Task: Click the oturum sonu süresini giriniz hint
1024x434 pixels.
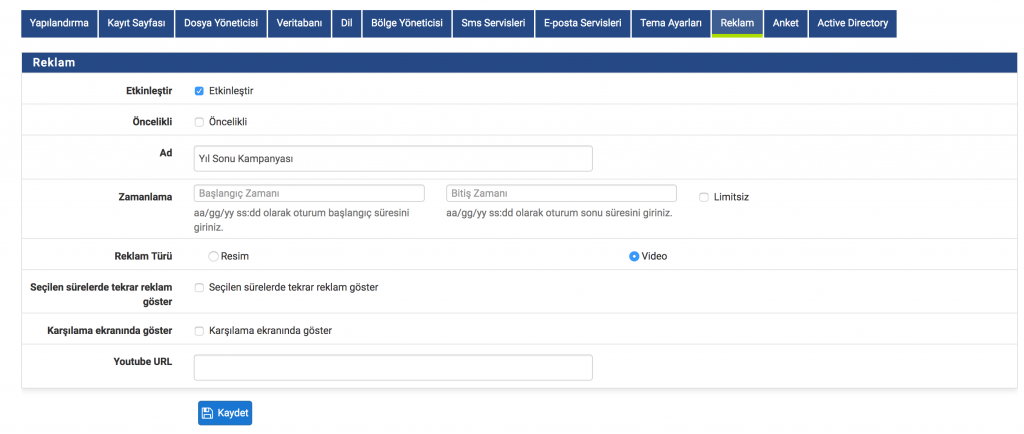Action: (x=559, y=213)
